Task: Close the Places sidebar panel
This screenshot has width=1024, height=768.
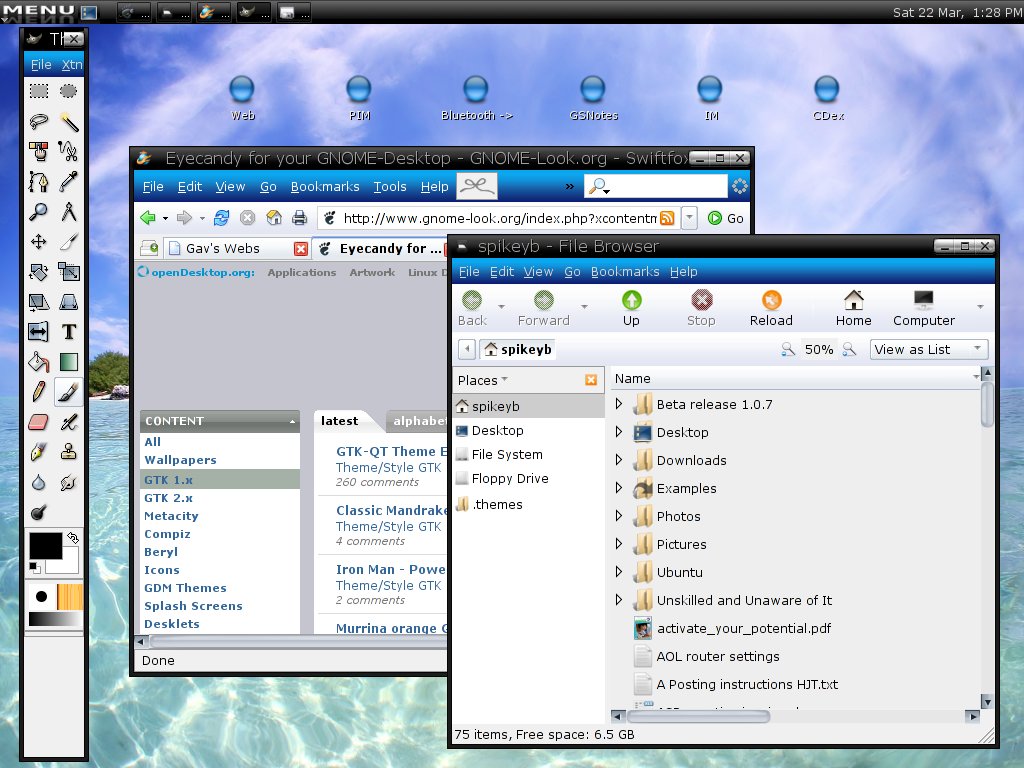Action: click(x=591, y=380)
